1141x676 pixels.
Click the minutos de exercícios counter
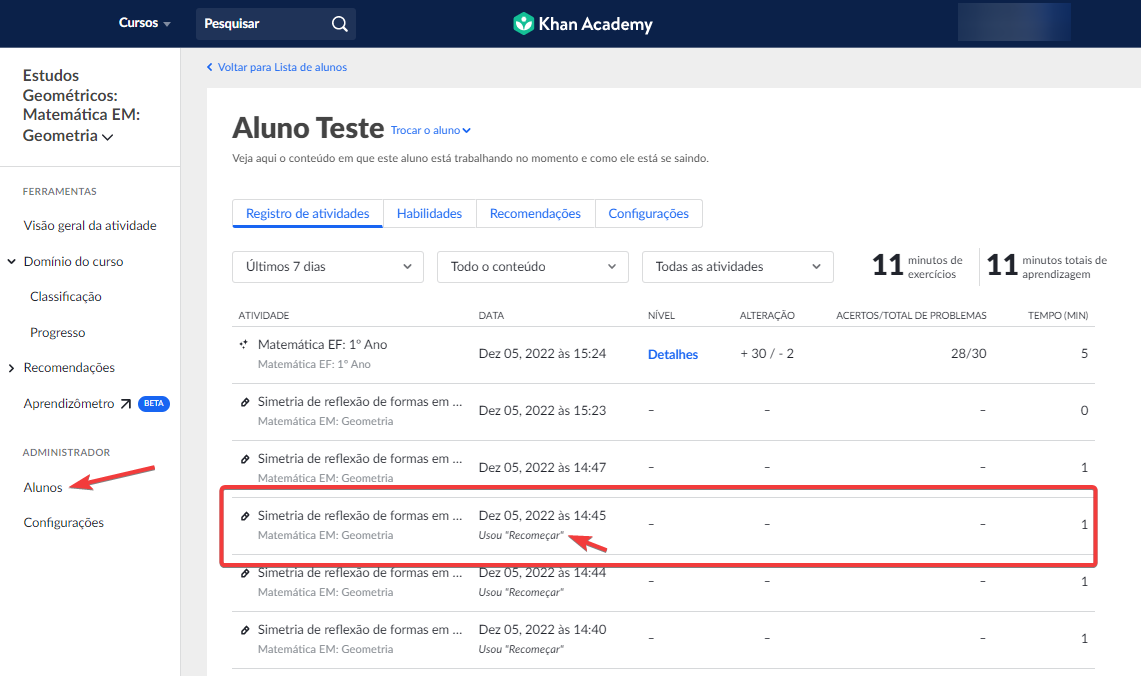(917, 266)
